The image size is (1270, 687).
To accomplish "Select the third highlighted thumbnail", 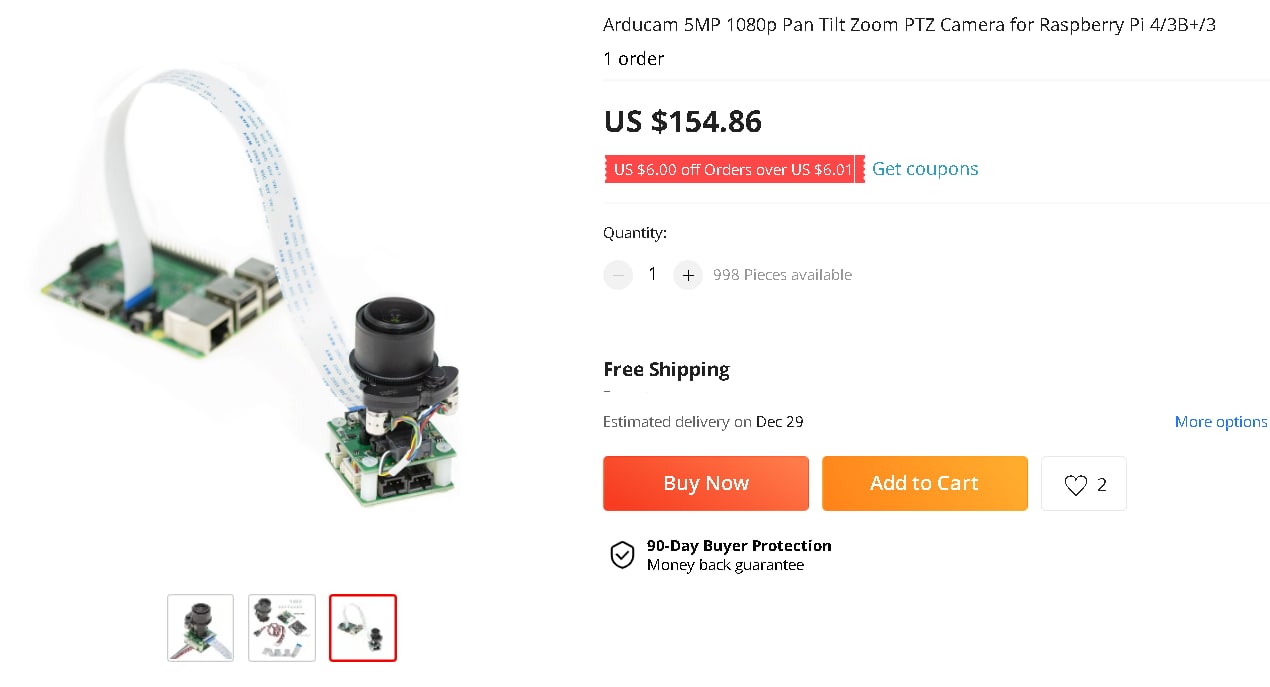I will pos(363,628).
